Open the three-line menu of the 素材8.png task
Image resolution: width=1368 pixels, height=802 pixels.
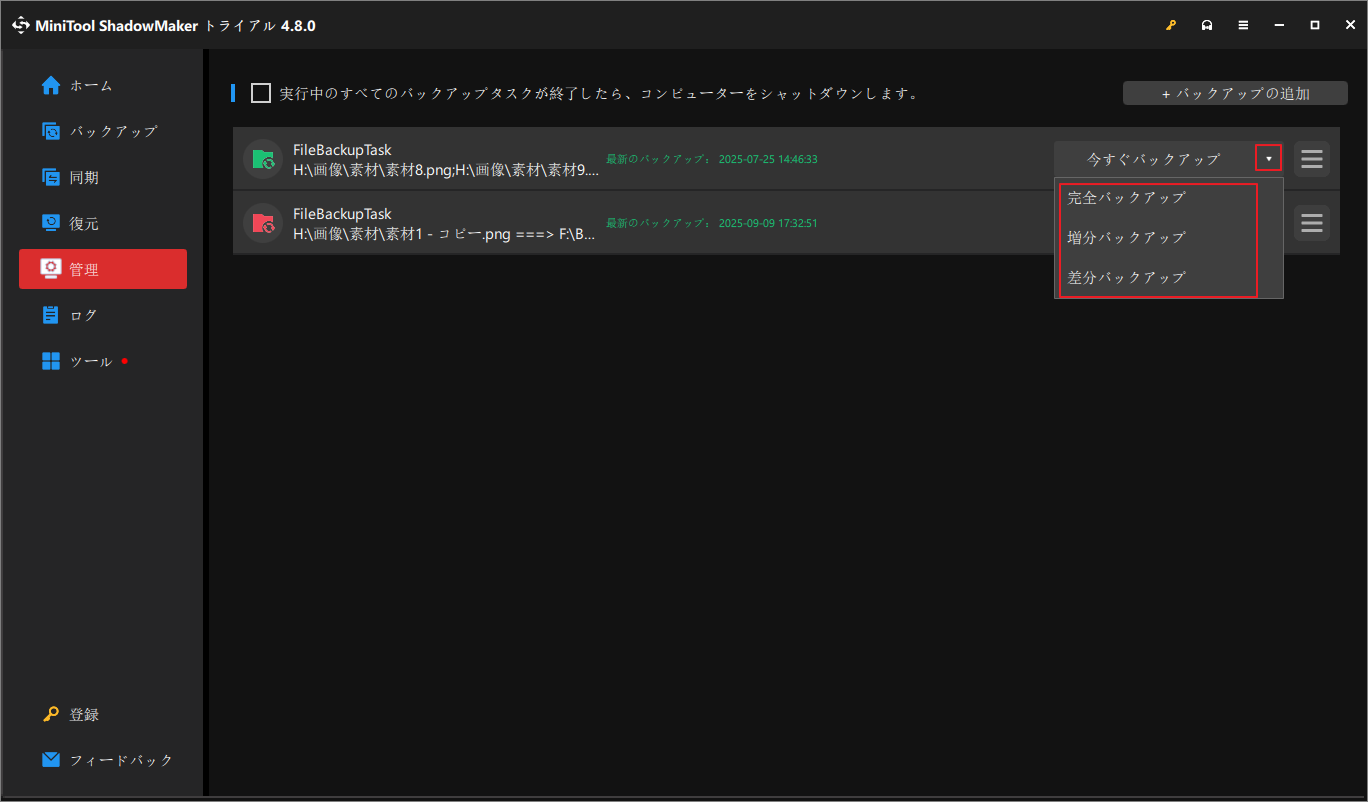click(x=1312, y=158)
